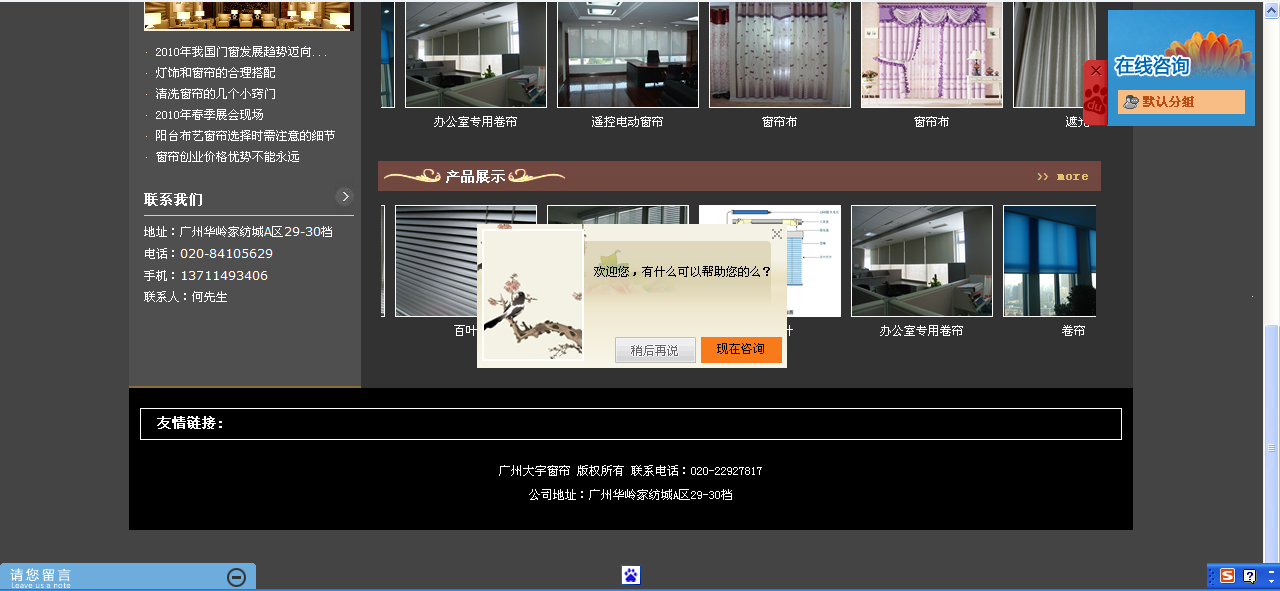The width and height of the screenshot is (1280, 591).
Task: Click the red Baidu paw logo
Action: (x=1095, y=101)
